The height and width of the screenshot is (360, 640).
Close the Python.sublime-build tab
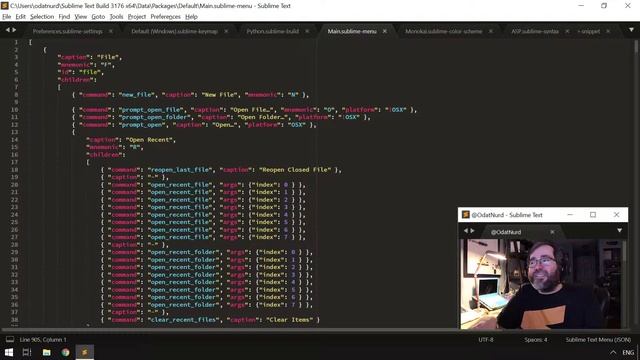(307, 31)
